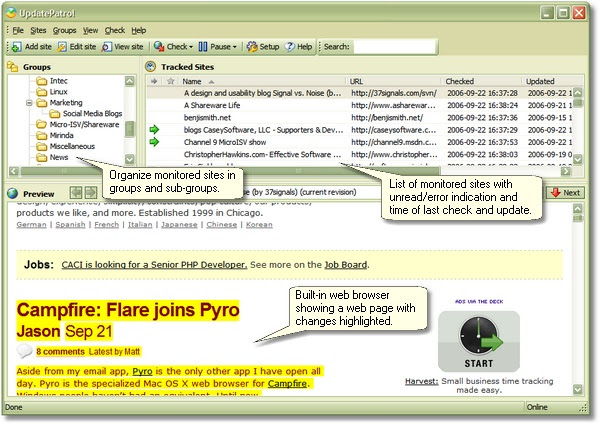Focus the Search input field
The width and height of the screenshot is (600, 425).
(395, 47)
